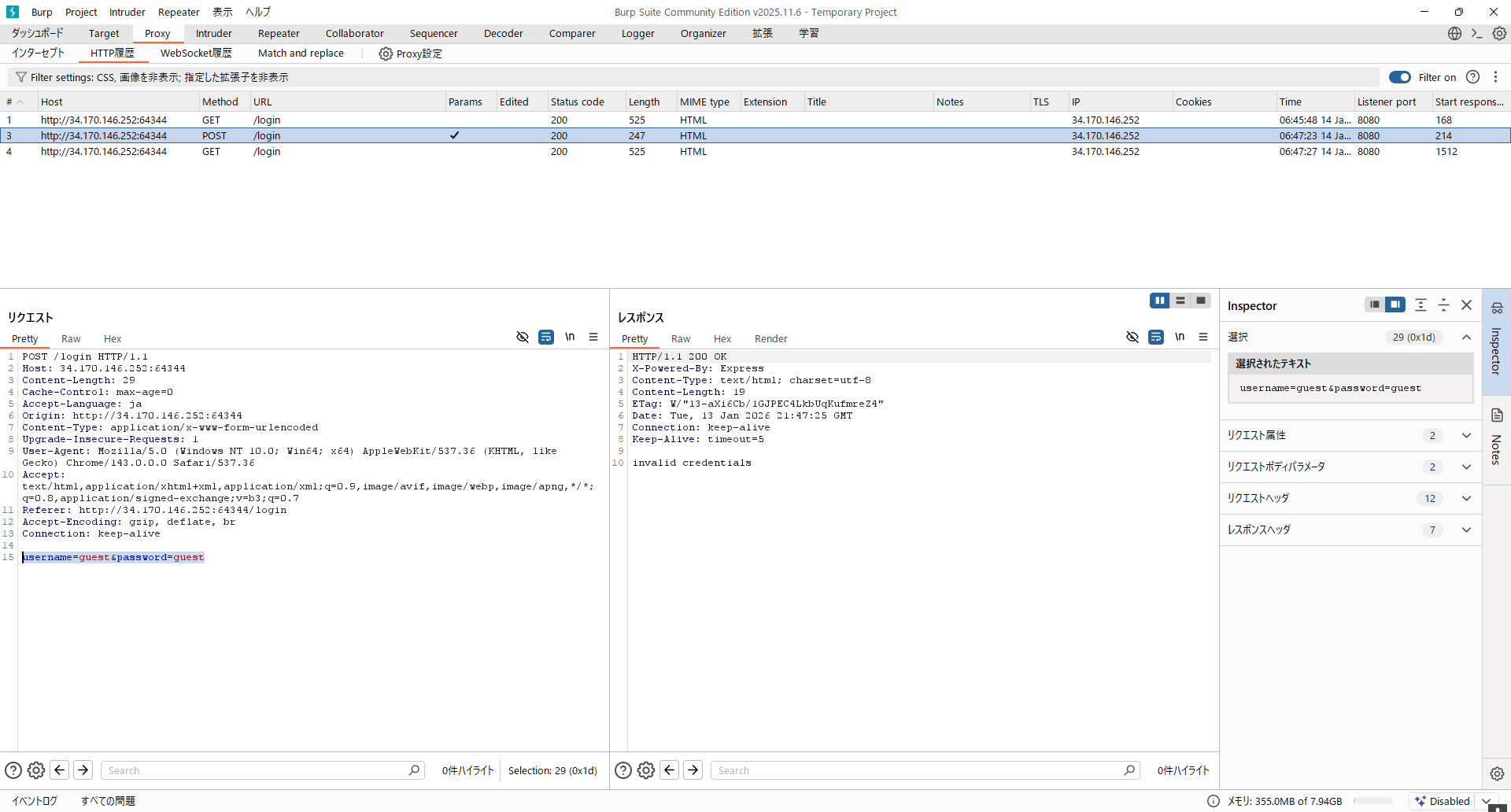Click the memory info icon in status bar
Viewport: 1511px width, 812px height.
[1214, 801]
